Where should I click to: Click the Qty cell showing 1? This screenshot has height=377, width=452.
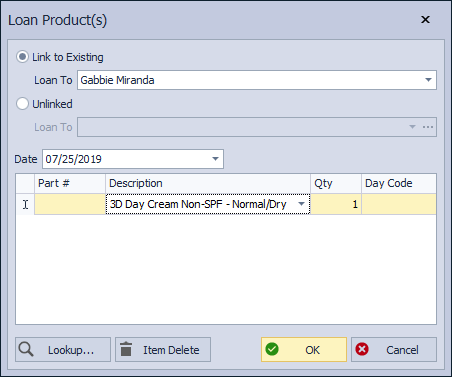coord(336,204)
